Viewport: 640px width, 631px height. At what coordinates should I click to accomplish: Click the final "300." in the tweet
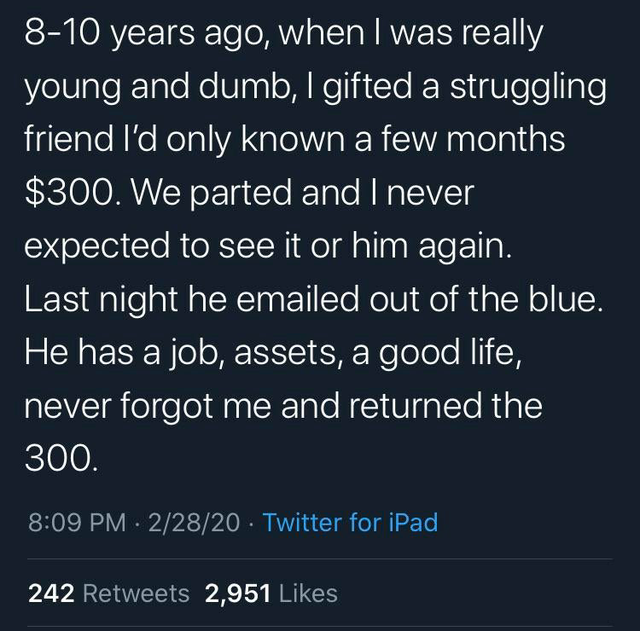point(60,458)
